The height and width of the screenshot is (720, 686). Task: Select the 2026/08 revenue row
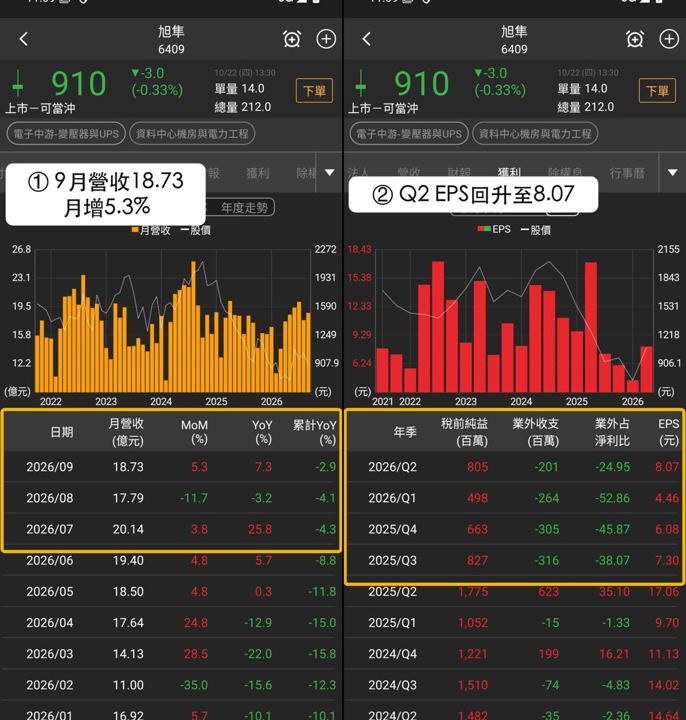[171, 498]
